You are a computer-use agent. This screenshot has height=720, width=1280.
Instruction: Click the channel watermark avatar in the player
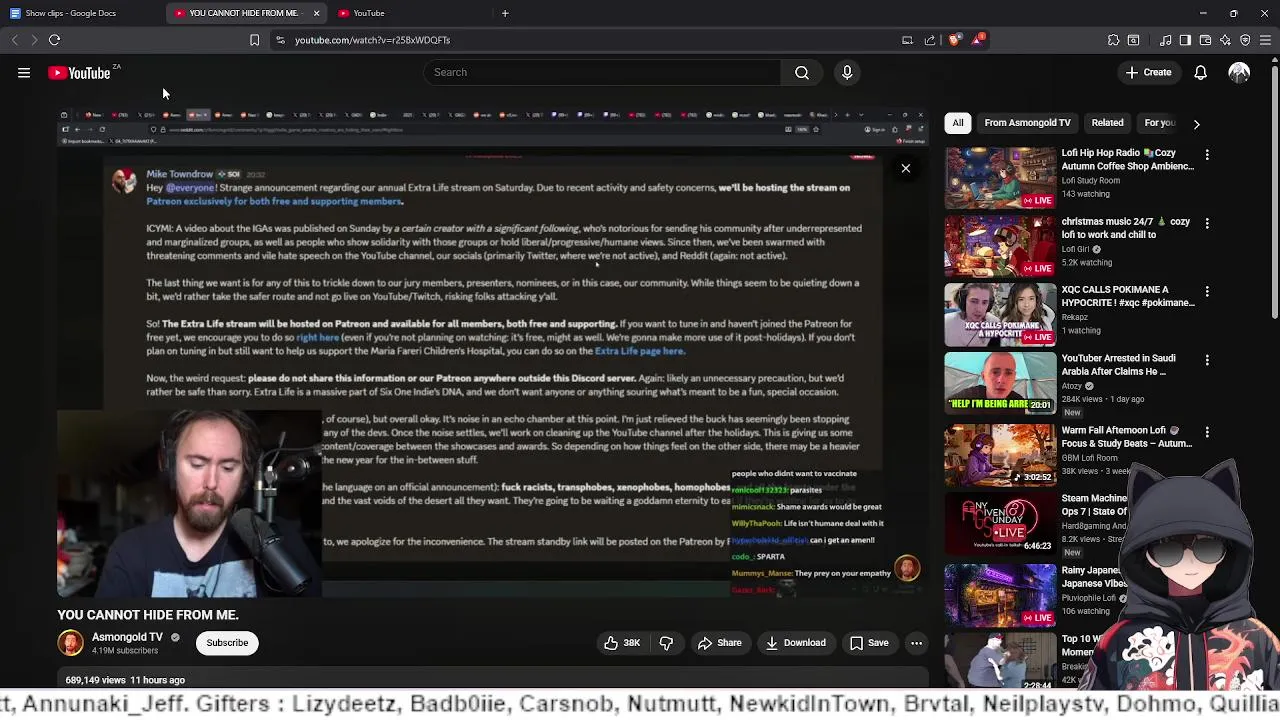pyautogui.click(x=907, y=569)
